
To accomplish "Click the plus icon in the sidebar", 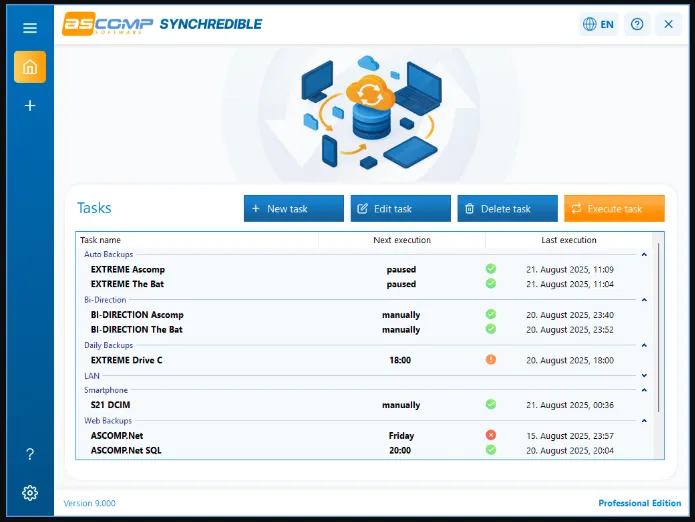I will point(30,105).
